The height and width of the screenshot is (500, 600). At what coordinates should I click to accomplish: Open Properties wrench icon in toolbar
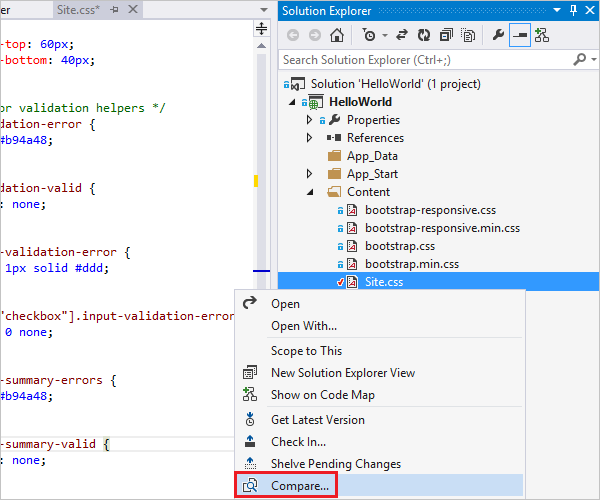pos(498,36)
